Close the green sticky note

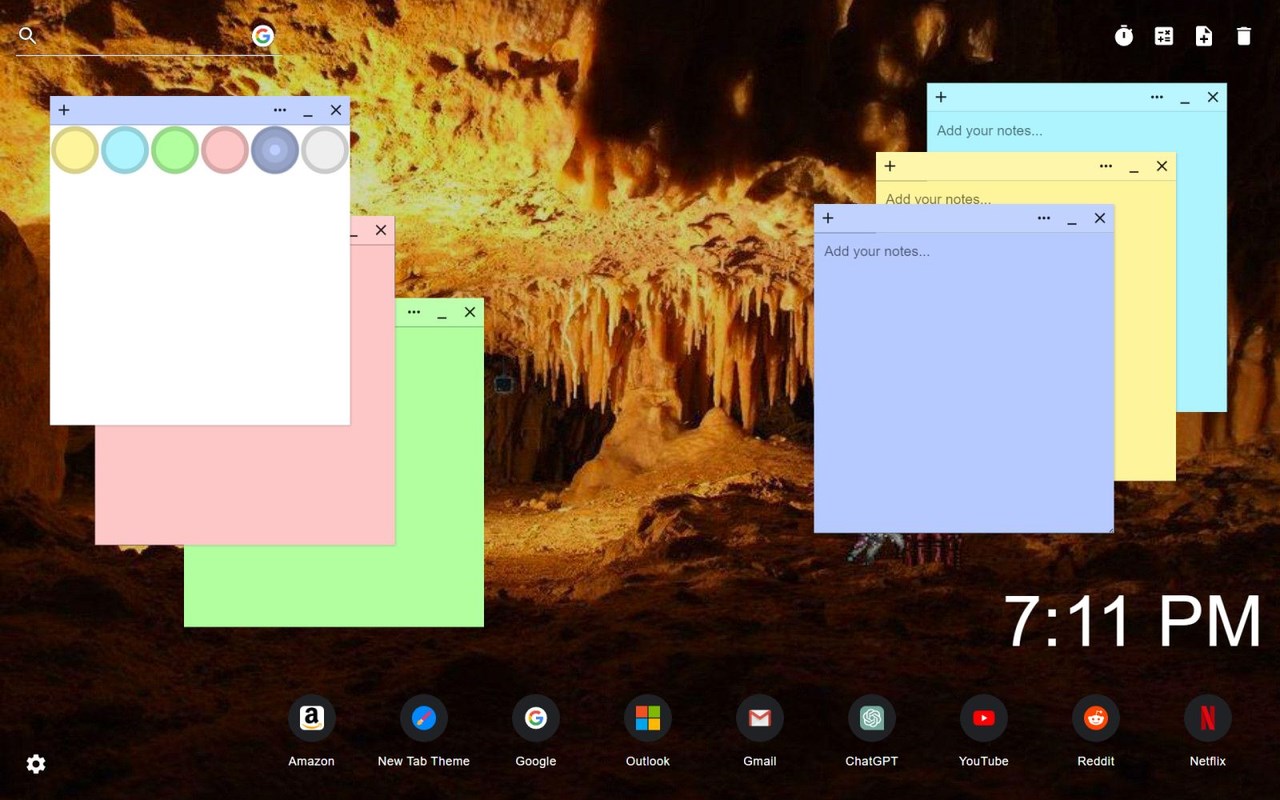click(470, 312)
